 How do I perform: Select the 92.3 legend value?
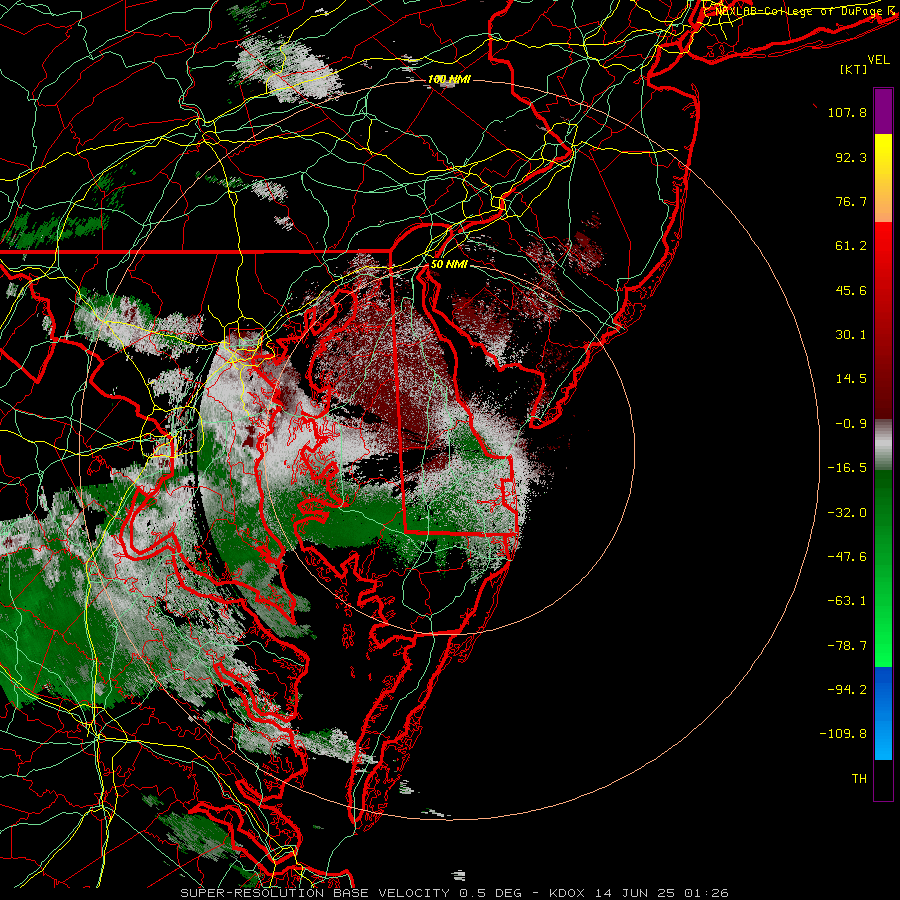click(x=851, y=157)
